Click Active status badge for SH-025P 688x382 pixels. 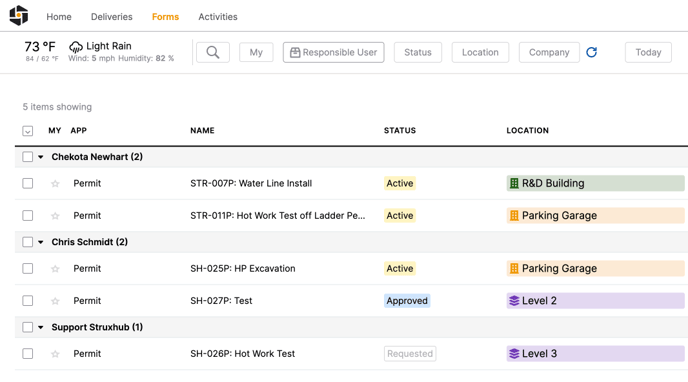click(x=400, y=268)
